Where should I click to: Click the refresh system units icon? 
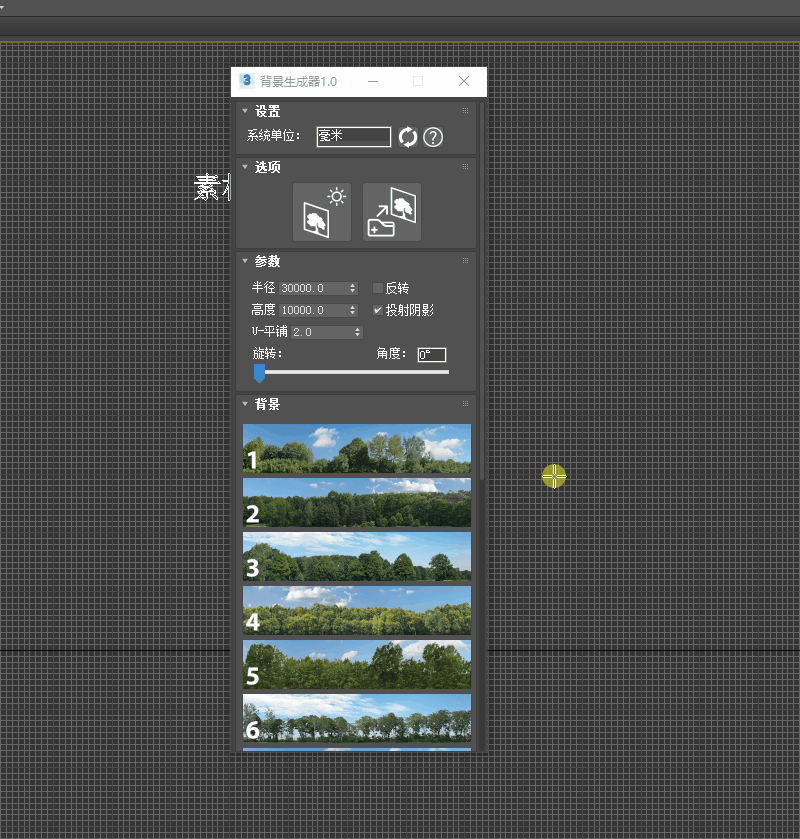point(408,137)
